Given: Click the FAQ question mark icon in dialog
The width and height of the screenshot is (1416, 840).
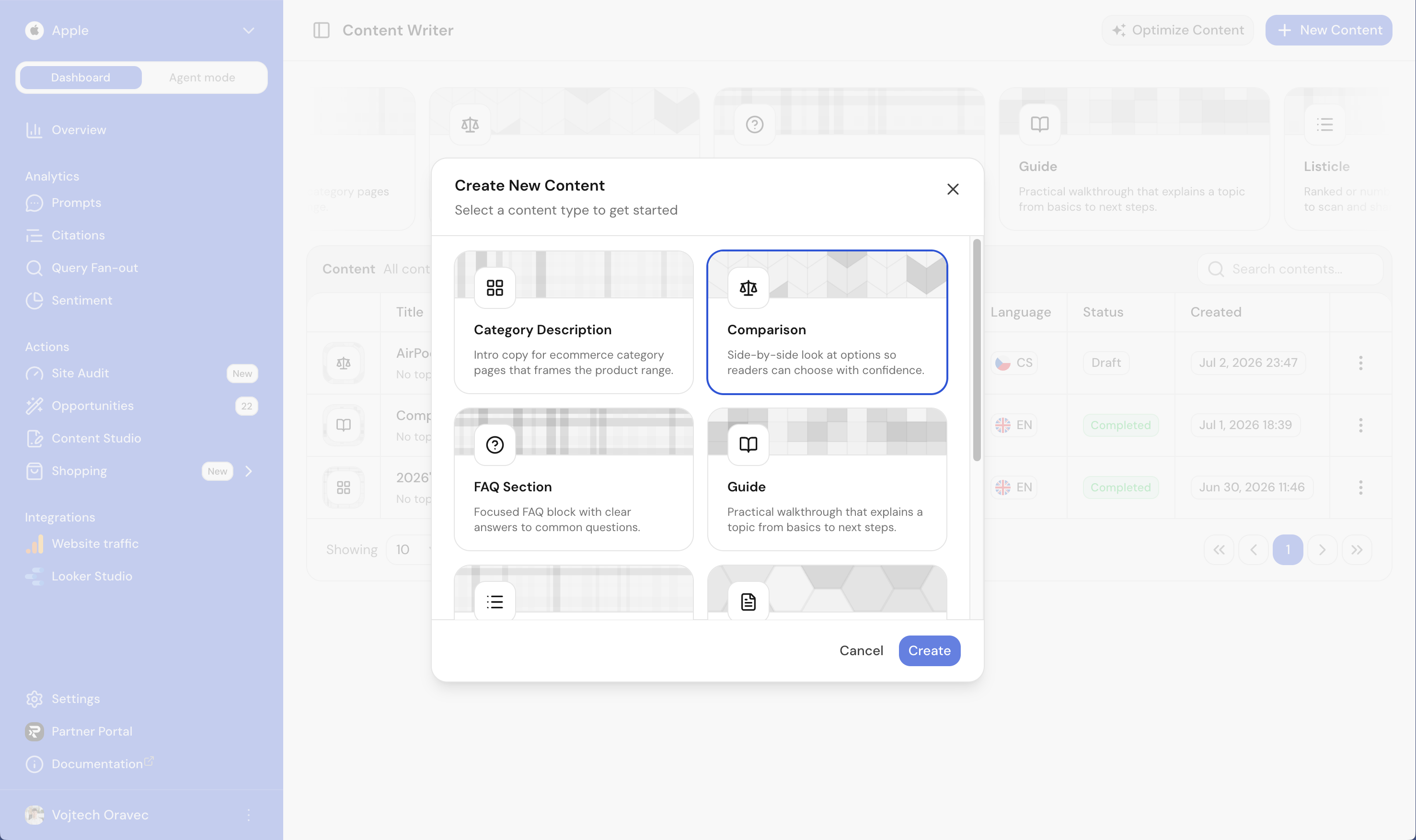Looking at the screenshot, I should [495, 445].
